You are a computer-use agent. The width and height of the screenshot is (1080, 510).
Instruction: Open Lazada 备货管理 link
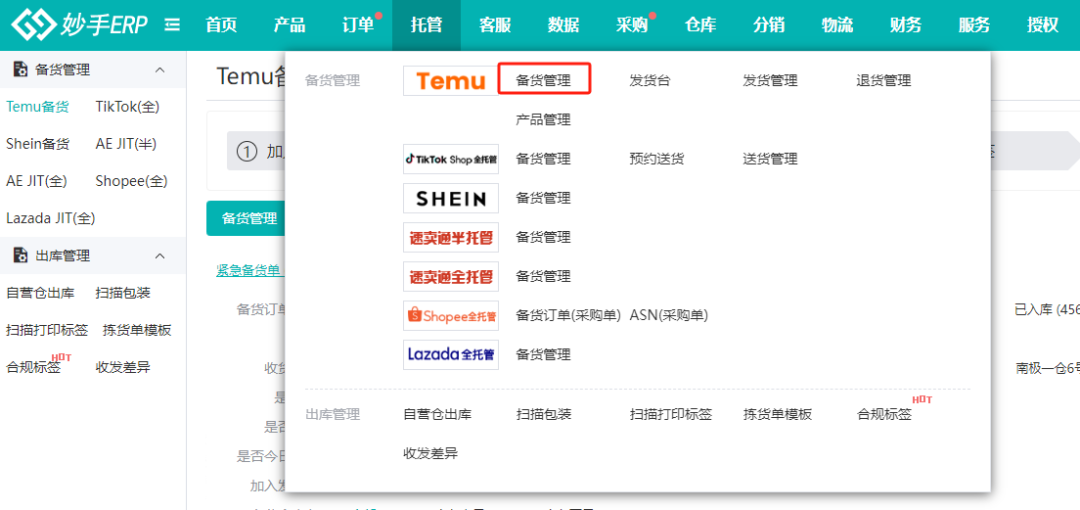pyautogui.click(x=543, y=355)
